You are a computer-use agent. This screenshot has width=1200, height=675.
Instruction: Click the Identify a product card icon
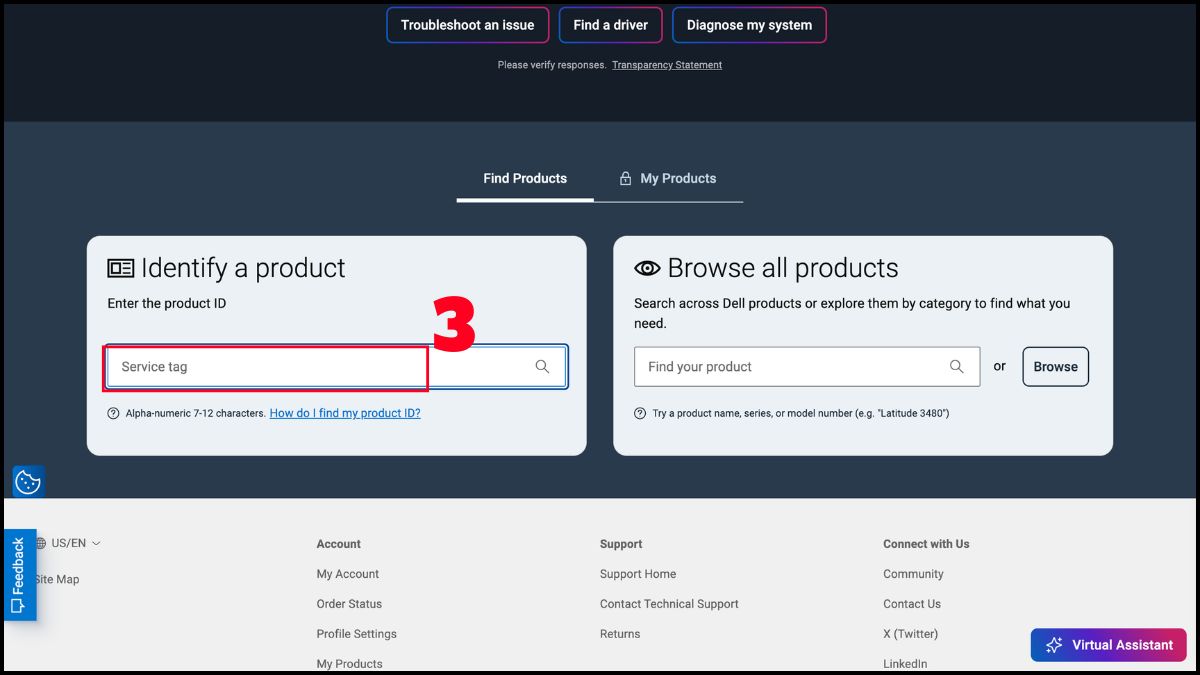(x=121, y=268)
